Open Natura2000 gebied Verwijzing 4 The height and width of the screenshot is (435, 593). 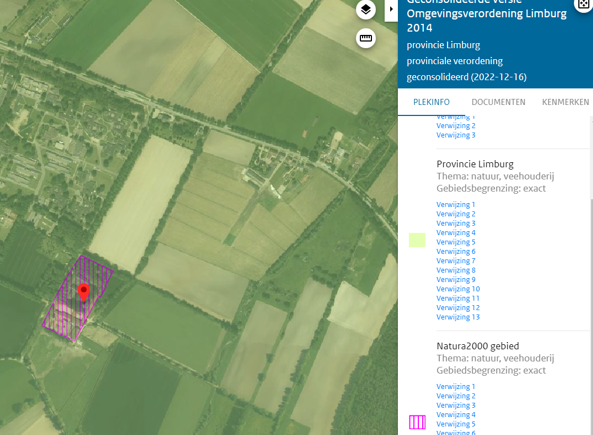click(x=456, y=415)
